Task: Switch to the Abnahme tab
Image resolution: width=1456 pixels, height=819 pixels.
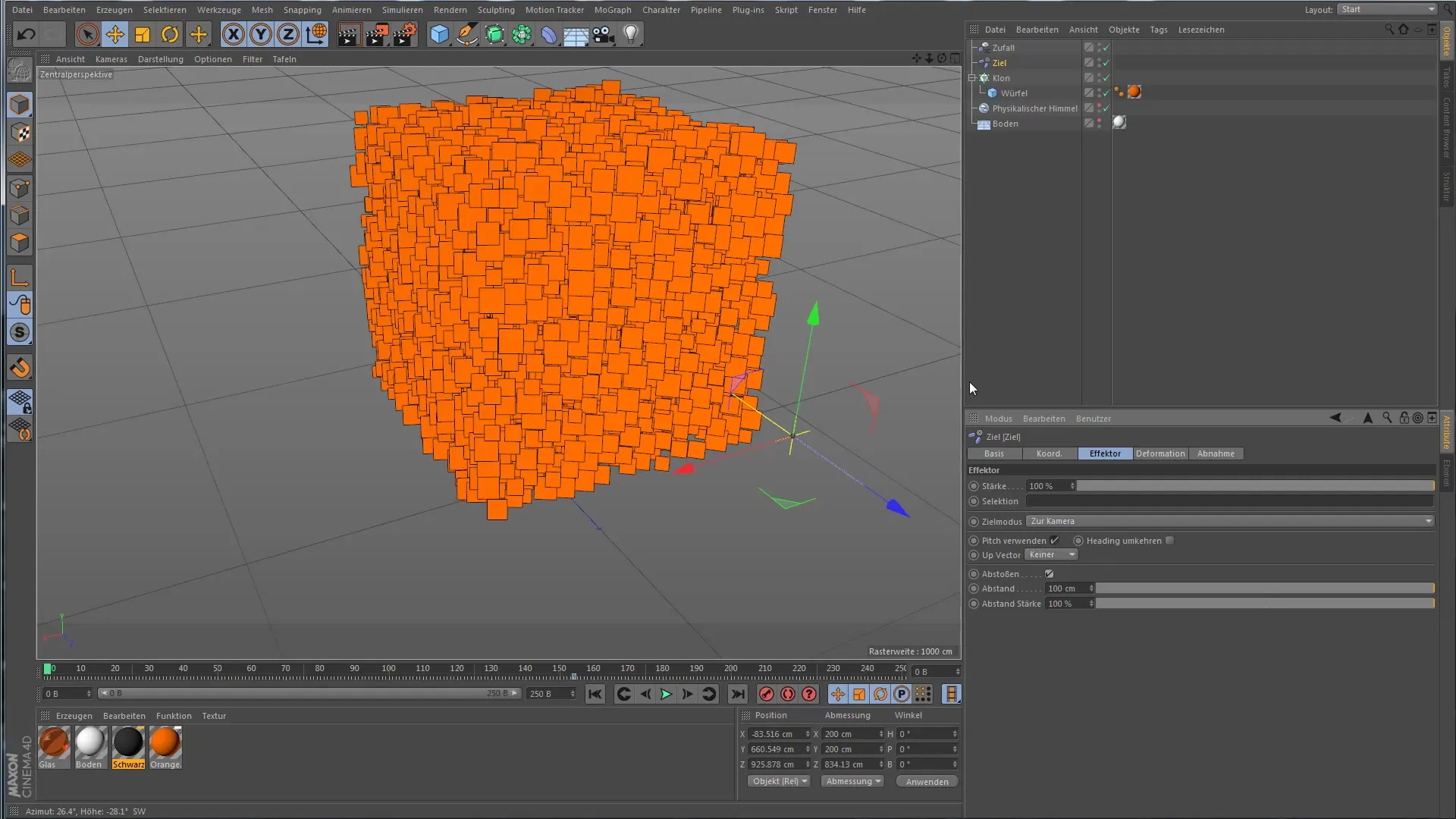Action: click(1216, 453)
